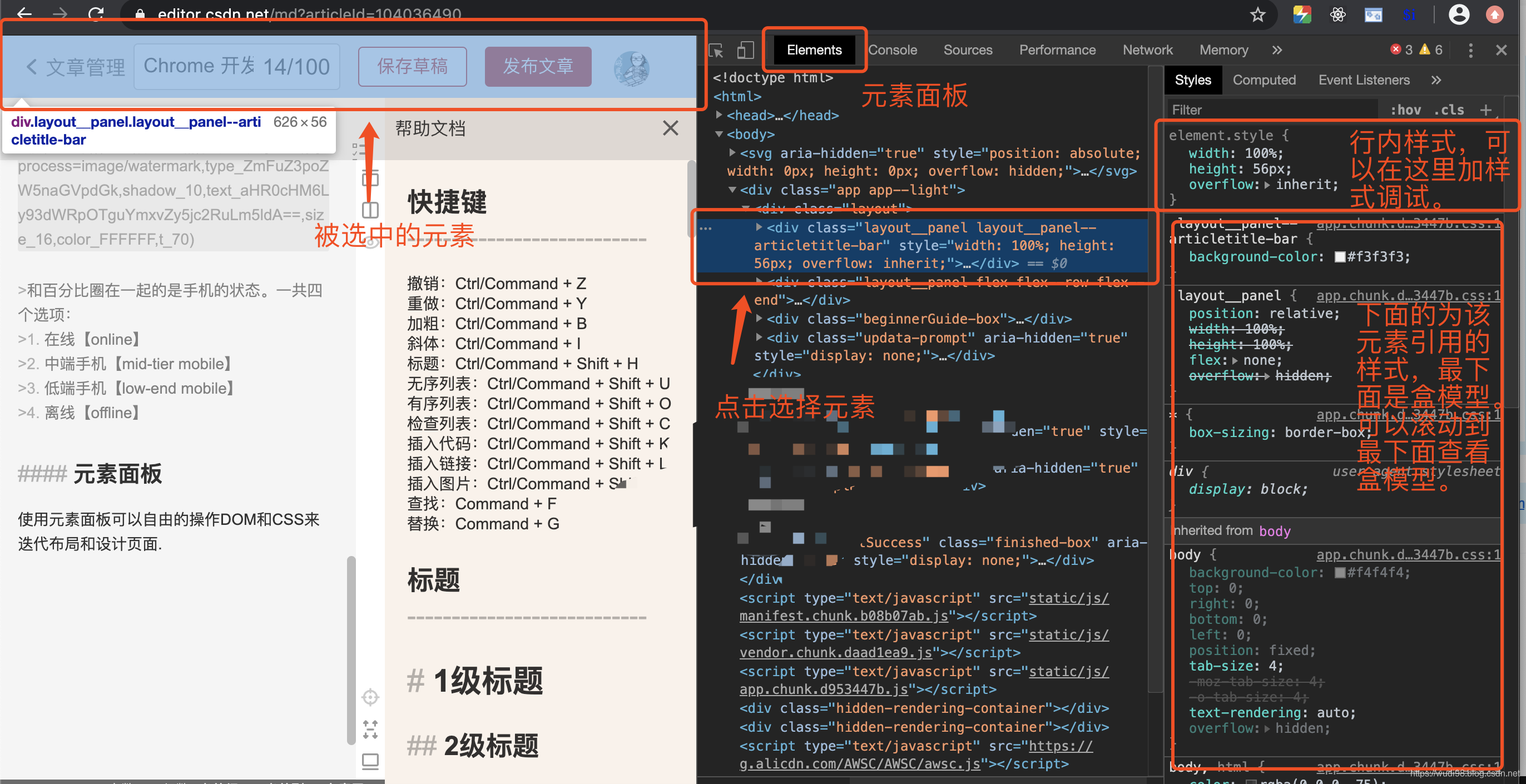Switch to the Computed styles tab
Viewport: 1526px width, 784px height.
pyautogui.click(x=1264, y=80)
